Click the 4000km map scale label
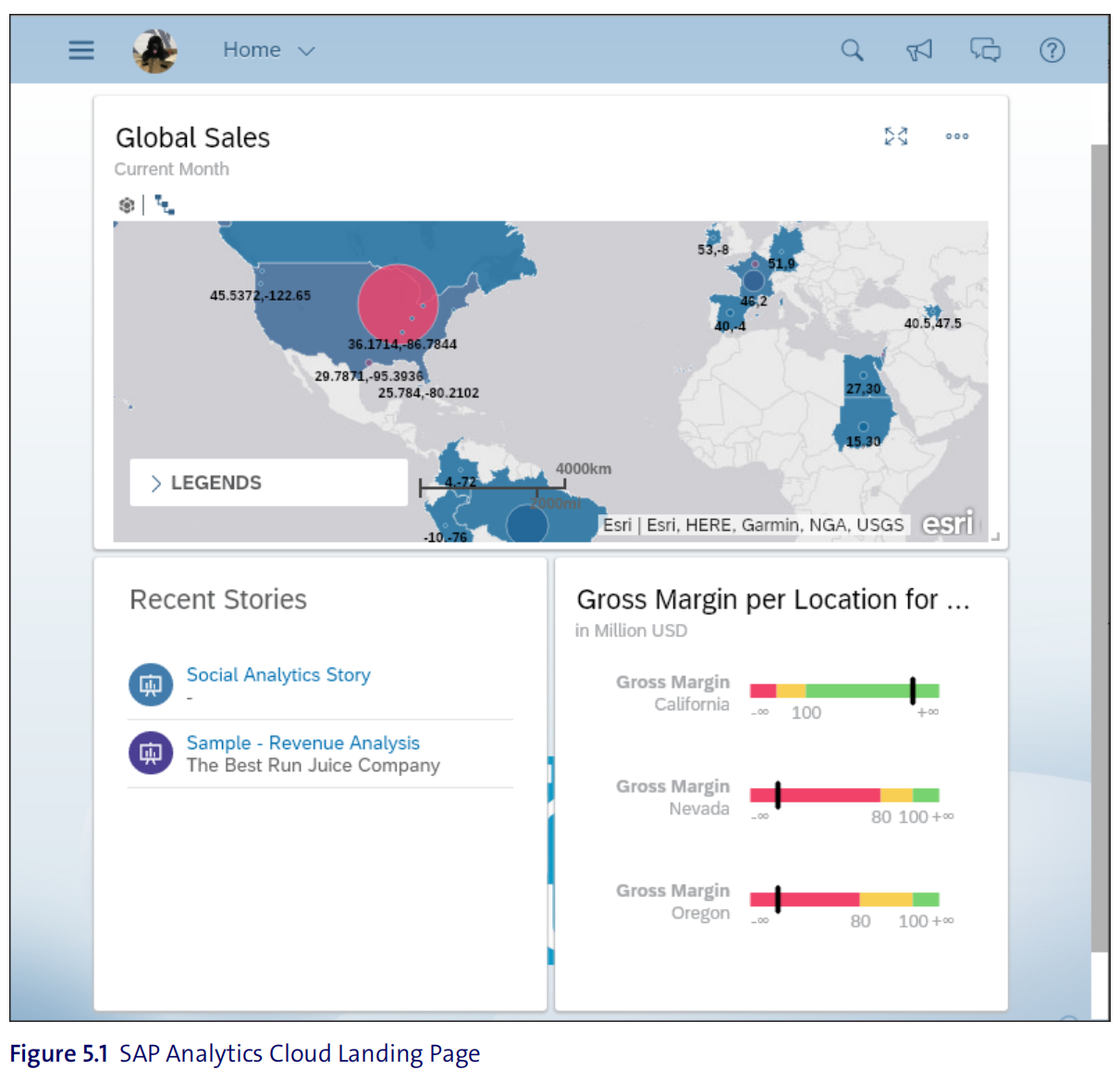Viewport: 1120px width, 1082px height. 584,469
